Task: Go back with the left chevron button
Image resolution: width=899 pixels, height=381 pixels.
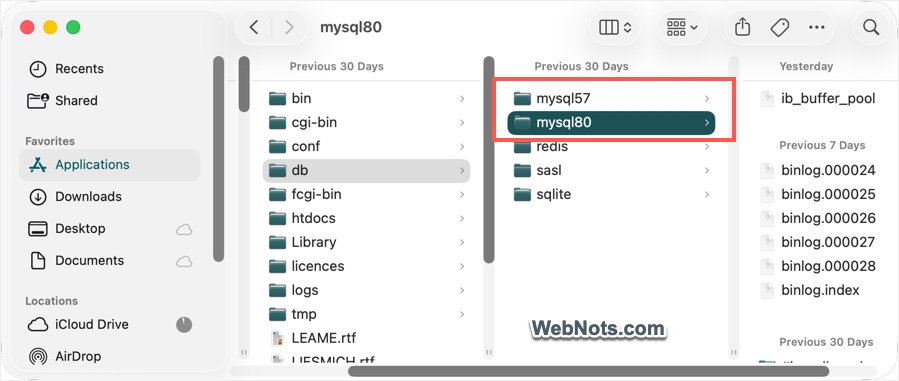Action: (255, 27)
